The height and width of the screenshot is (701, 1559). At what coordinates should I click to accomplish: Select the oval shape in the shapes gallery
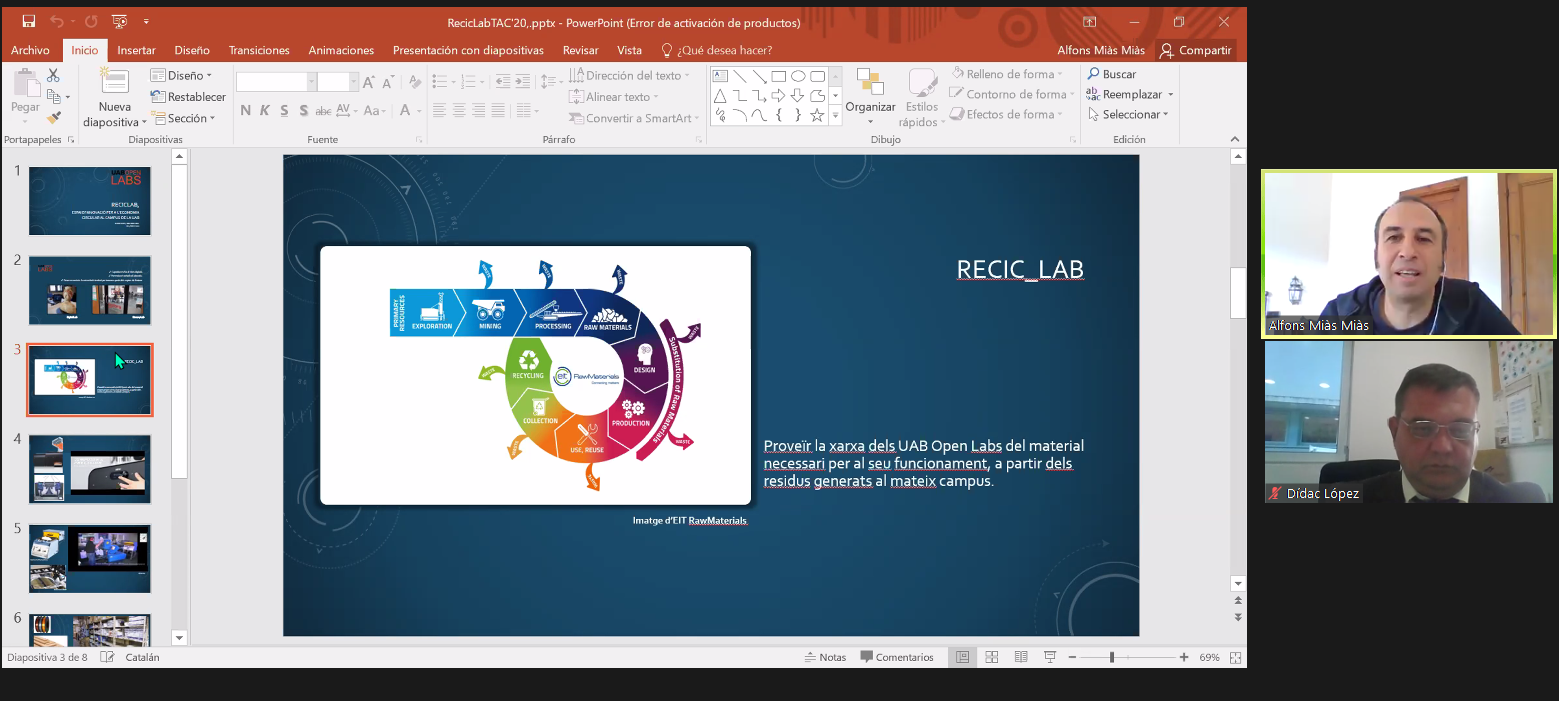point(798,76)
